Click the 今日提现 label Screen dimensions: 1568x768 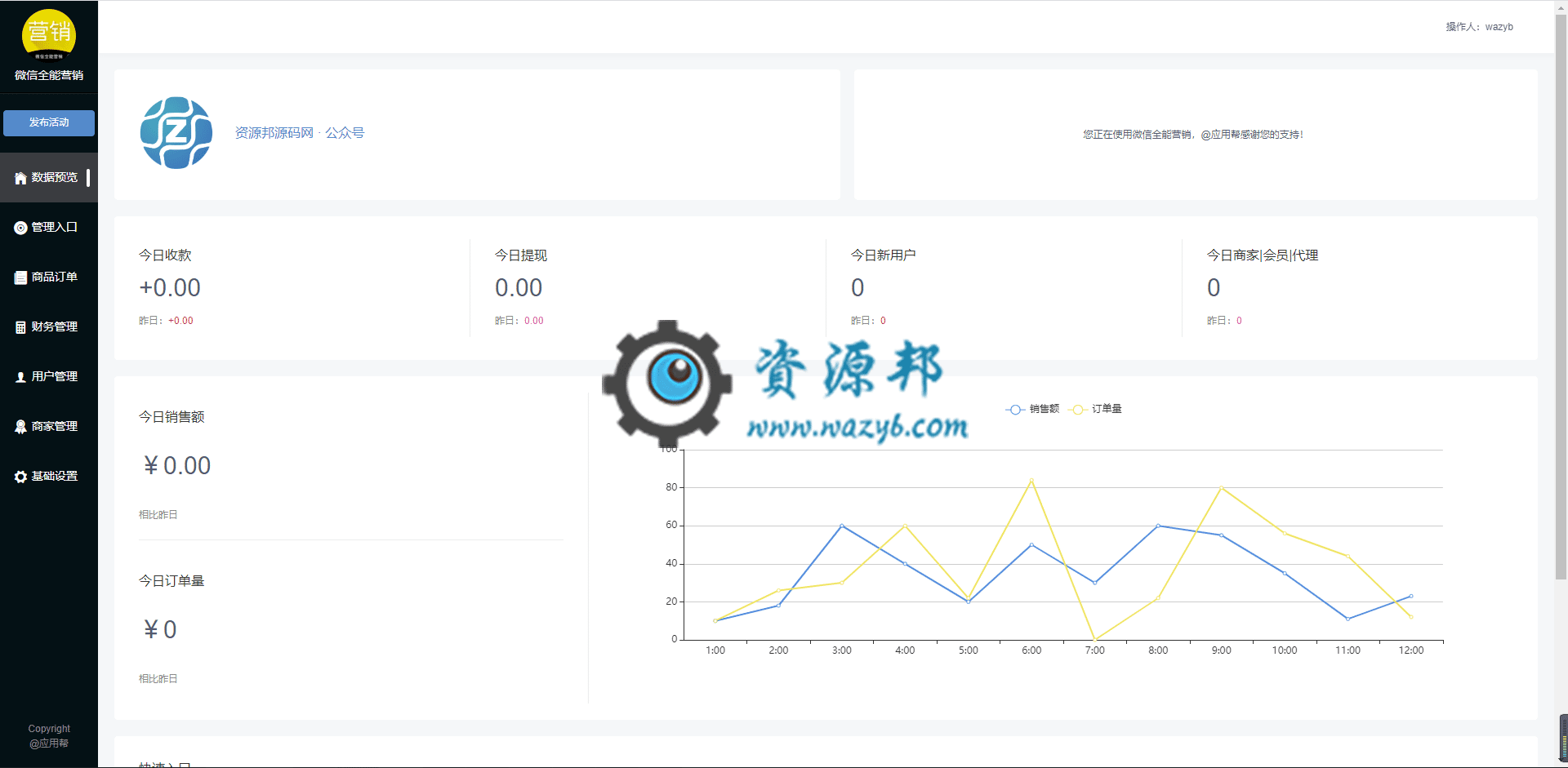click(521, 255)
